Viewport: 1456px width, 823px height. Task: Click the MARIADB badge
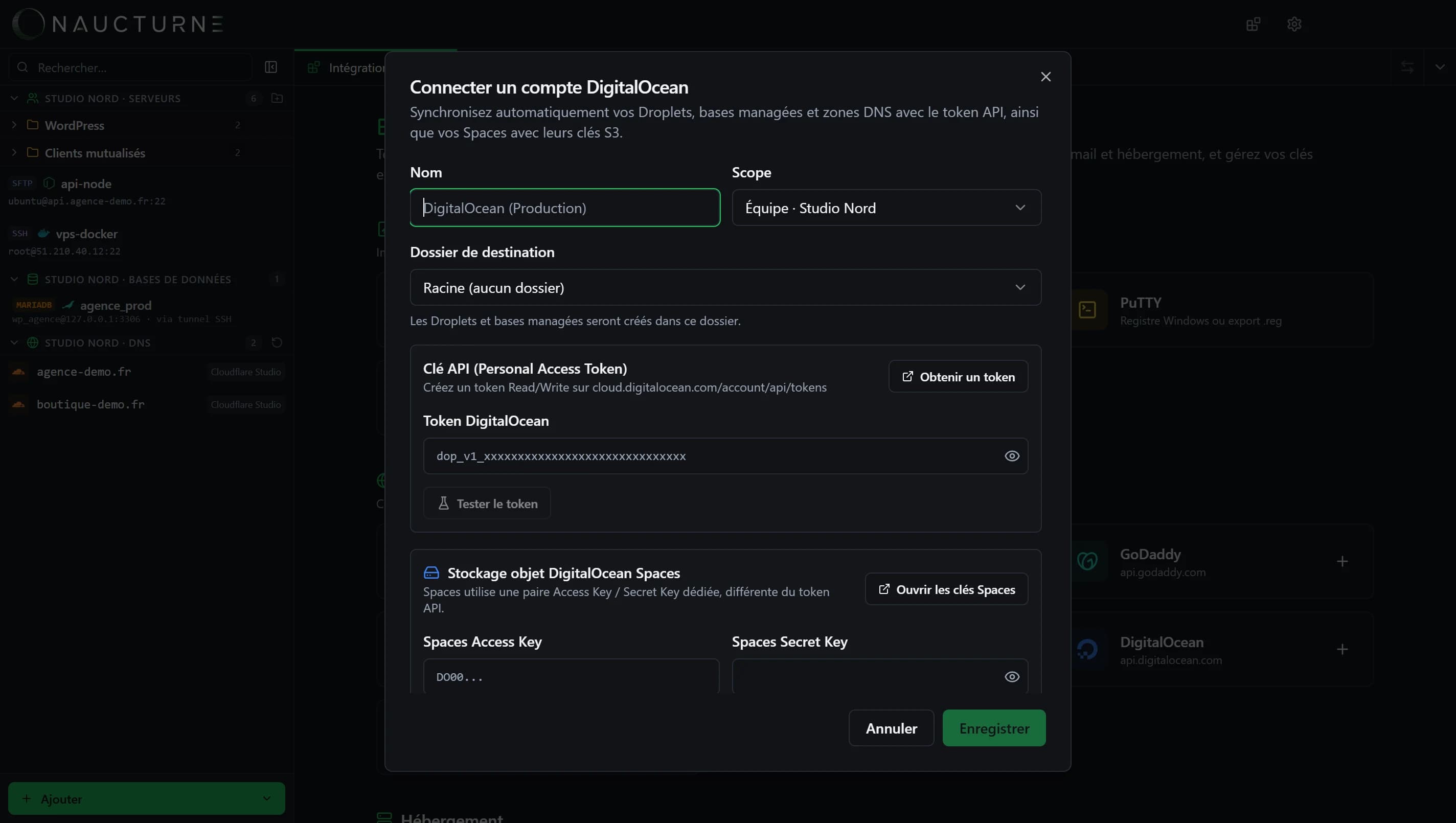[33, 305]
